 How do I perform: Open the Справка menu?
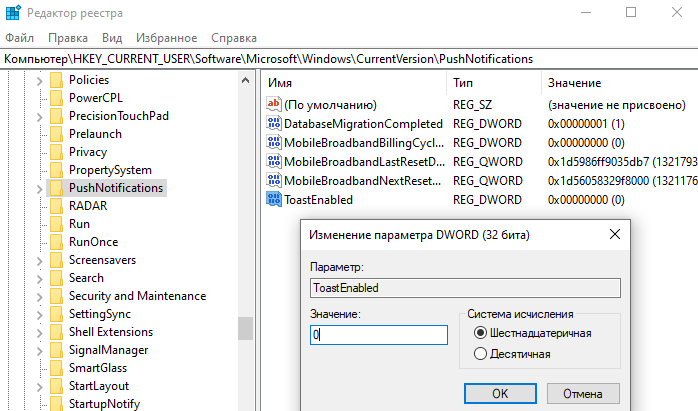(234, 38)
